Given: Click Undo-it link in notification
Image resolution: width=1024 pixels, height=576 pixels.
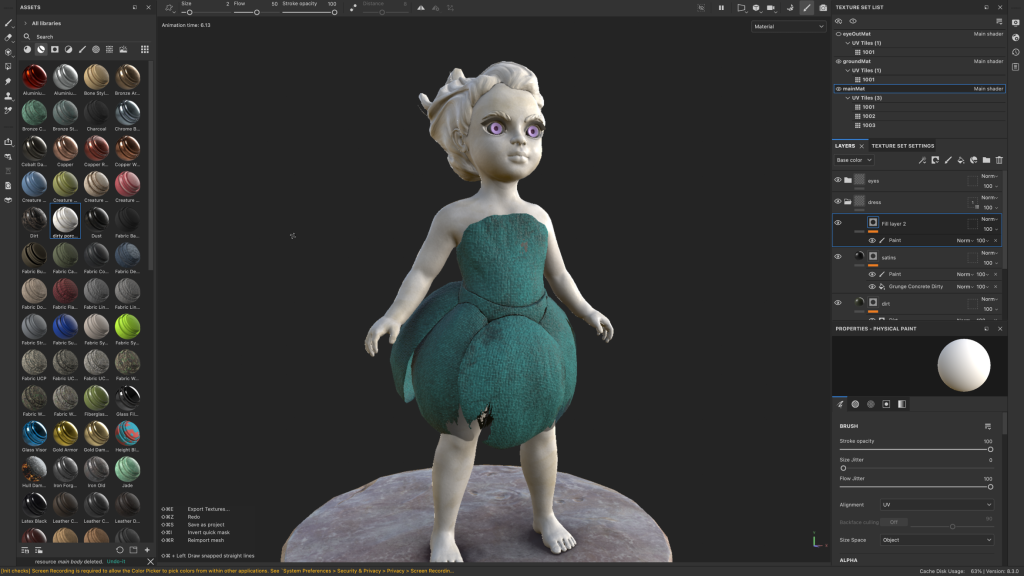Looking at the screenshot, I should 116,562.
